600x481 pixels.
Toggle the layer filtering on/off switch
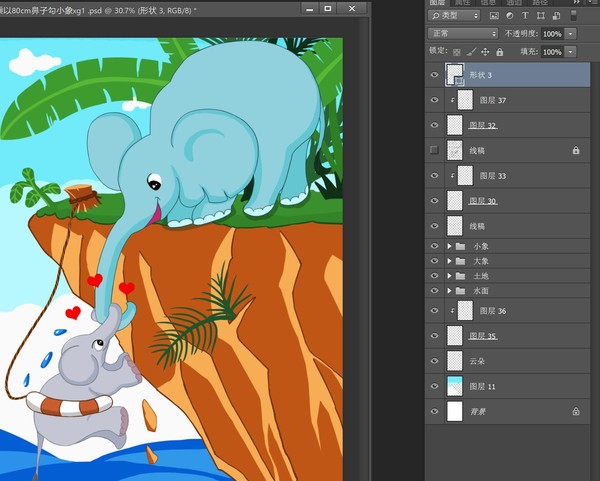click(573, 16)
